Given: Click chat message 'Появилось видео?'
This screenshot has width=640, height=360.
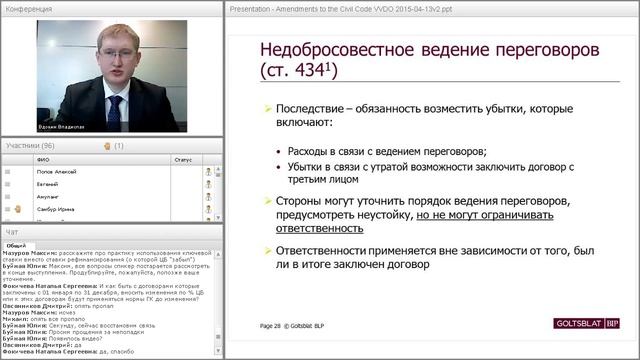Looking at the screenshot, I should 52,338.
